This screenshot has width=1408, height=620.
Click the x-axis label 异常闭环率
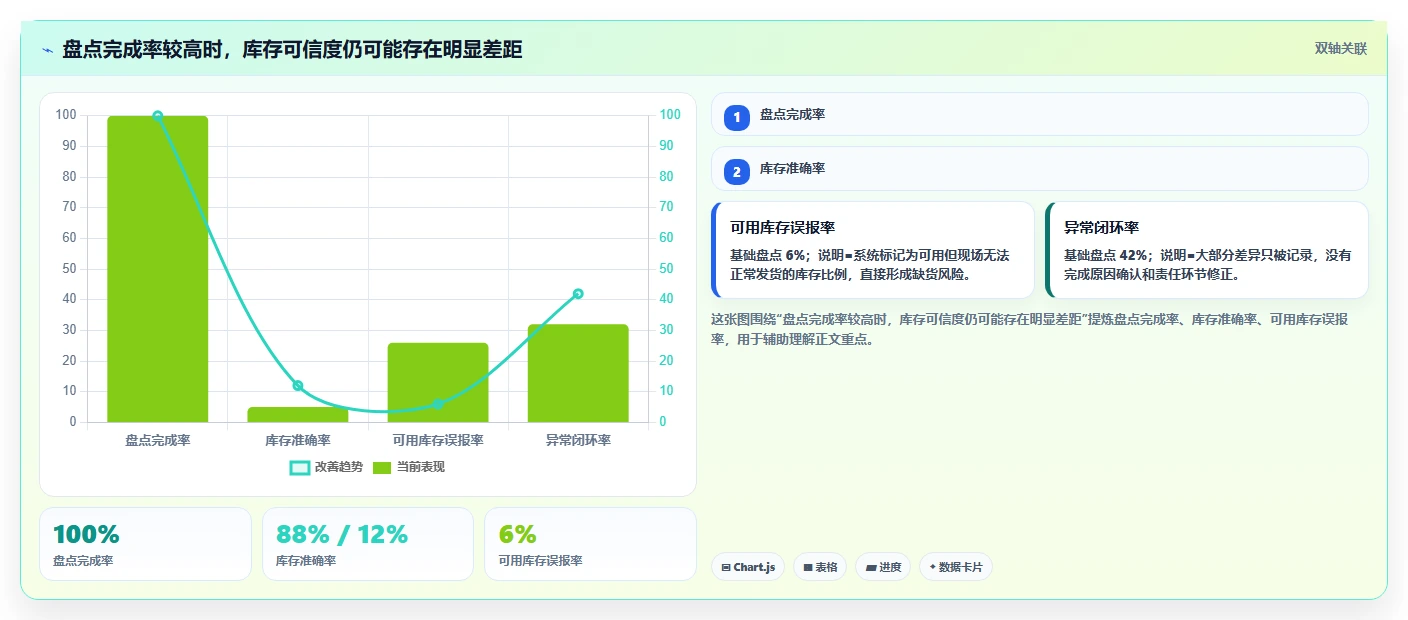(x=578, y=440)
